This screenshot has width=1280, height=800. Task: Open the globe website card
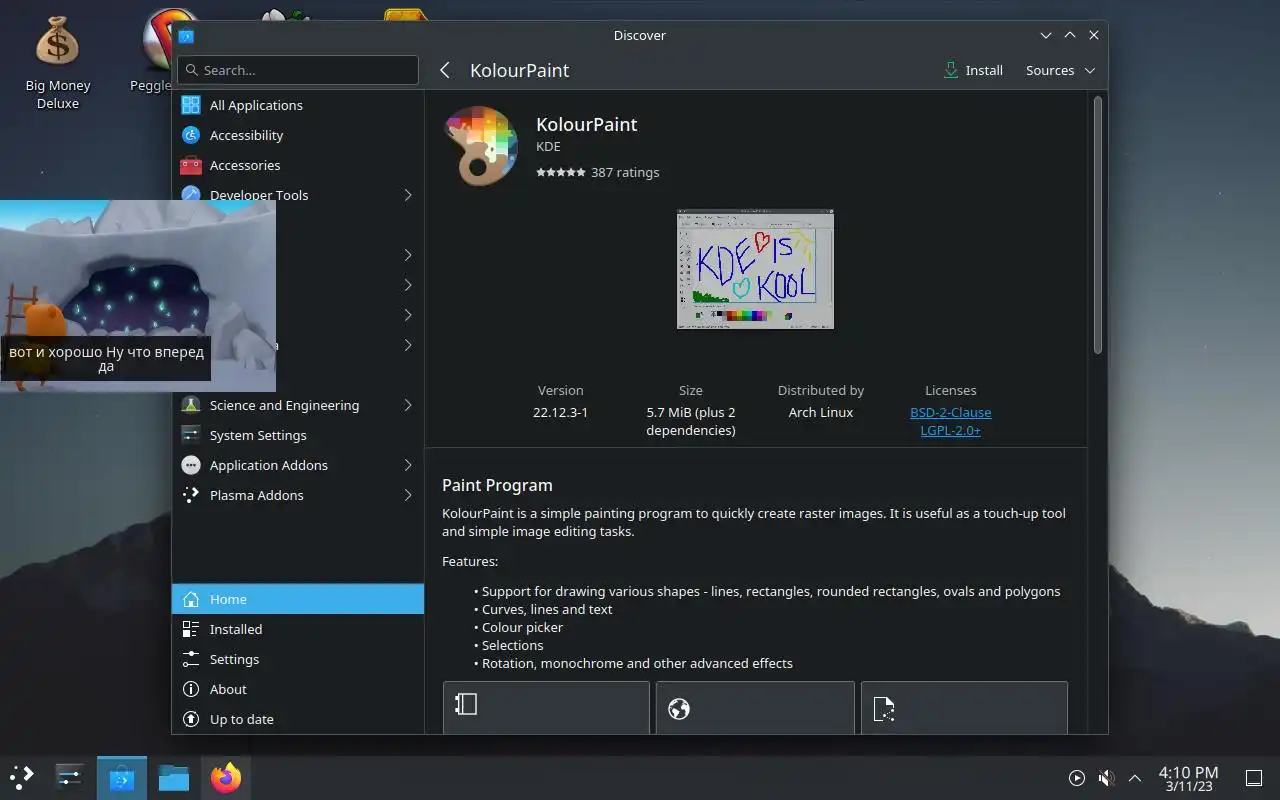755,707
